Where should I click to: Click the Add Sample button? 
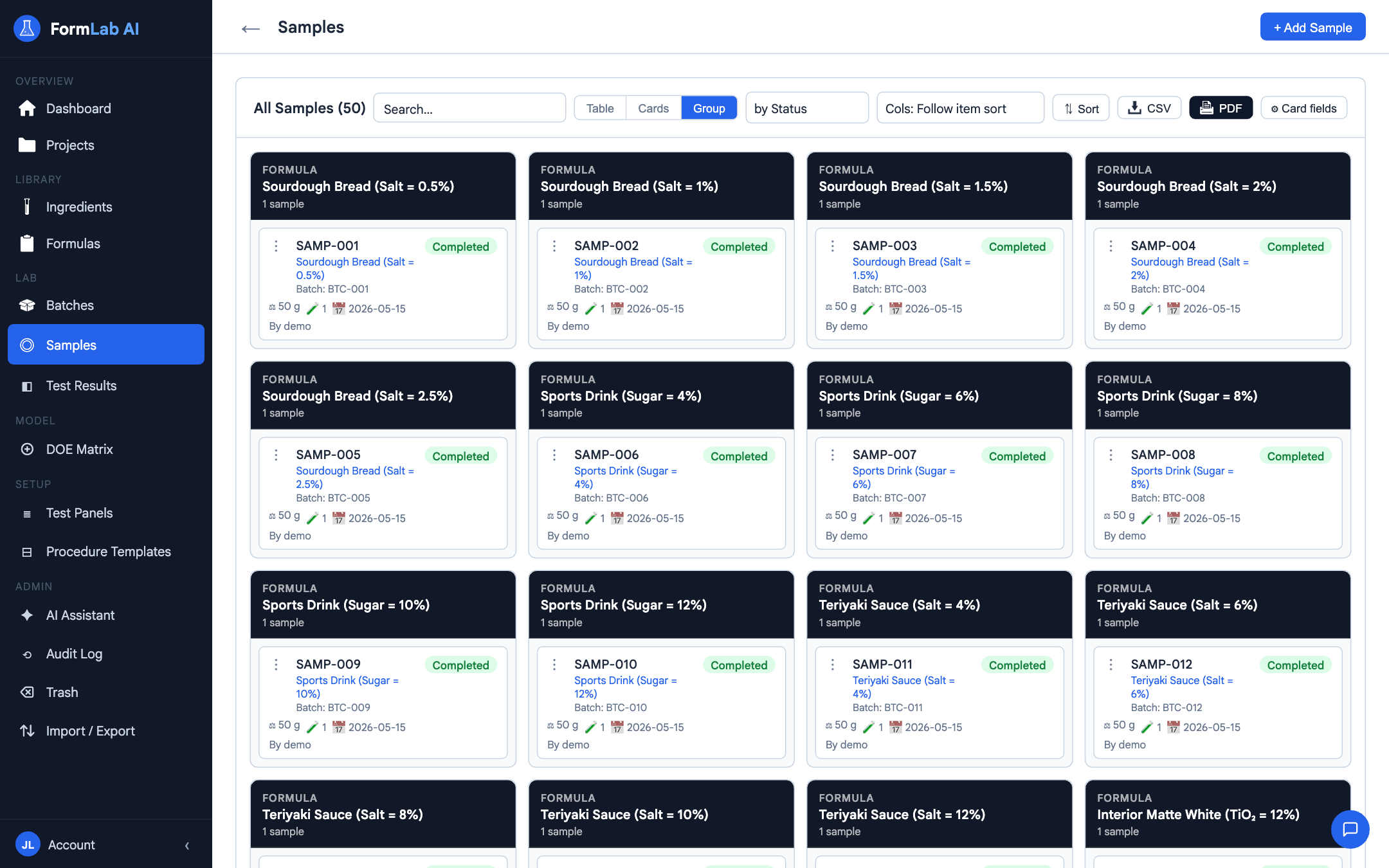point(1312,27)
